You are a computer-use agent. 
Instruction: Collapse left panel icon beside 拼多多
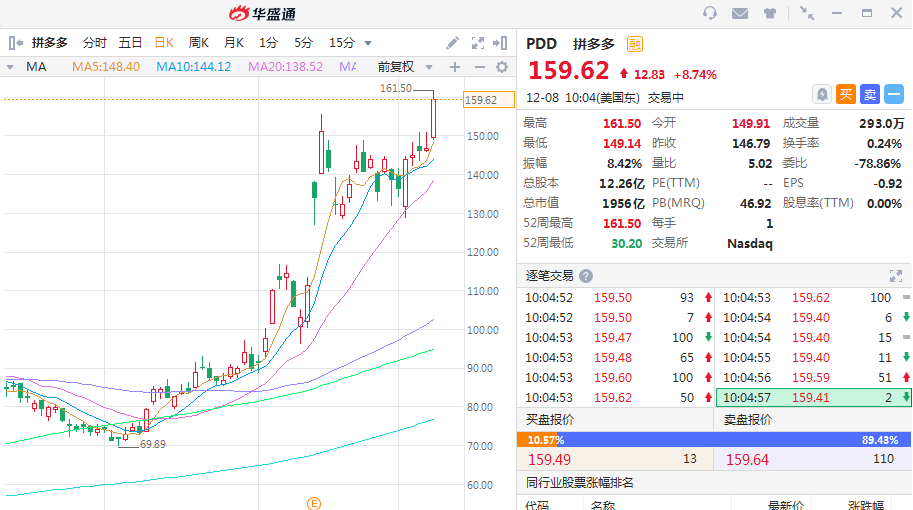(16, 42)
